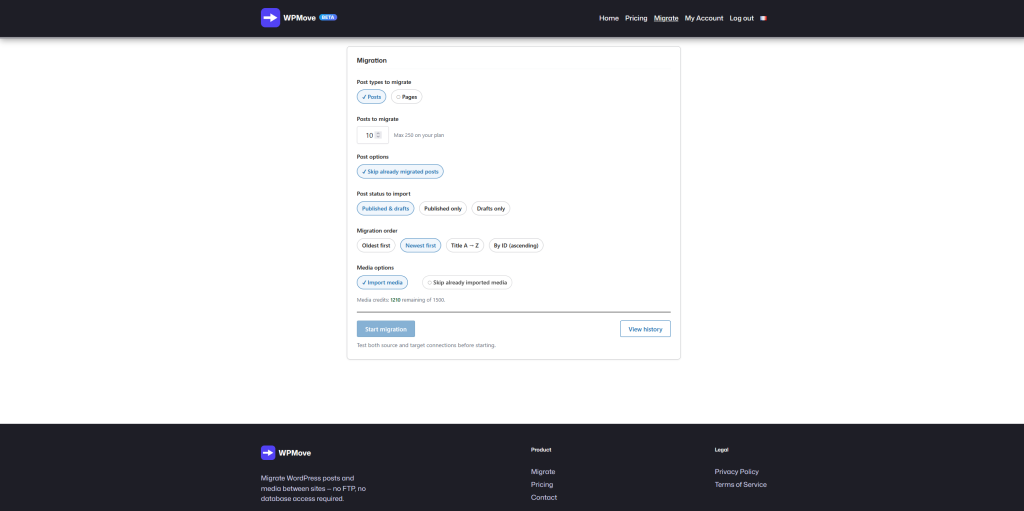The width and height of the screenshot is (1024, 511).
Task: Open View history
Action: (645, 329)
